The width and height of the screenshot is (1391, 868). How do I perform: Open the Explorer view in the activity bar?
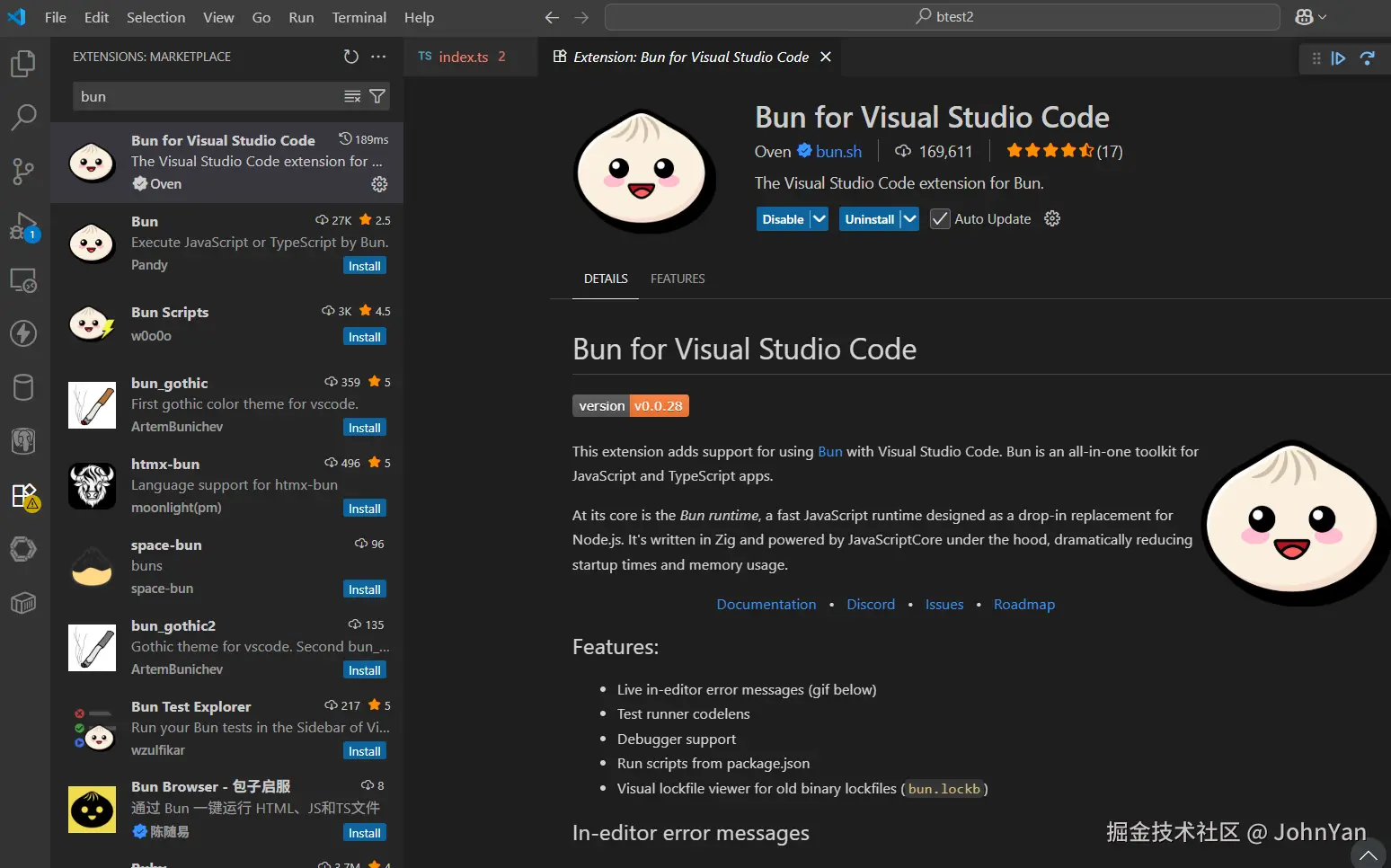(x=23, y=64)
